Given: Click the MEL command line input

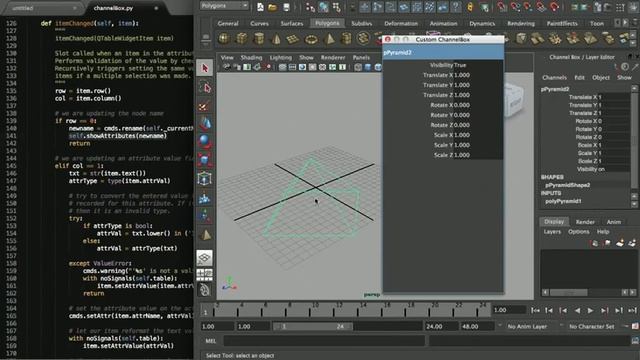Looking at the screenshot, I should [x=324, y=341].
